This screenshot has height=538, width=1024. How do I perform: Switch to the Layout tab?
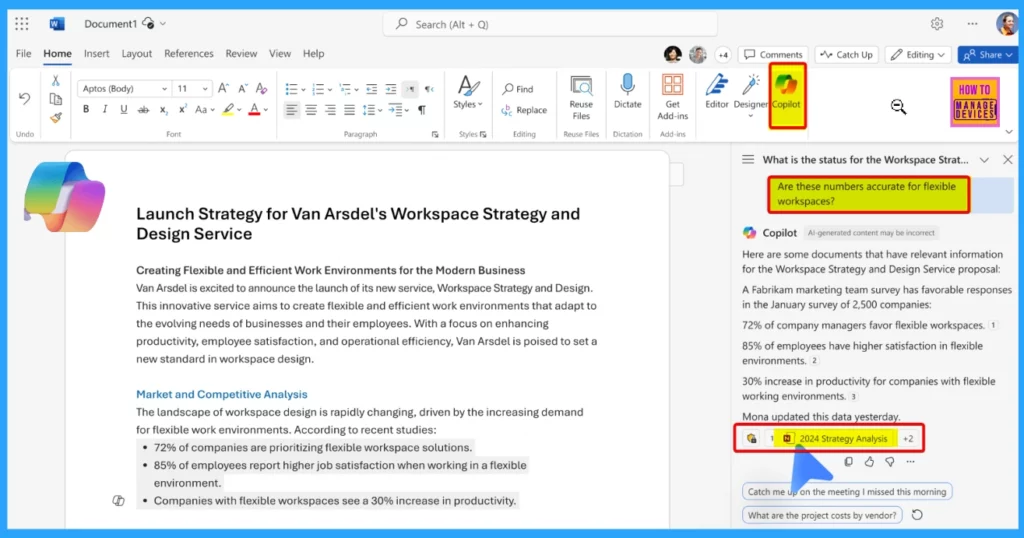point(136,54)
